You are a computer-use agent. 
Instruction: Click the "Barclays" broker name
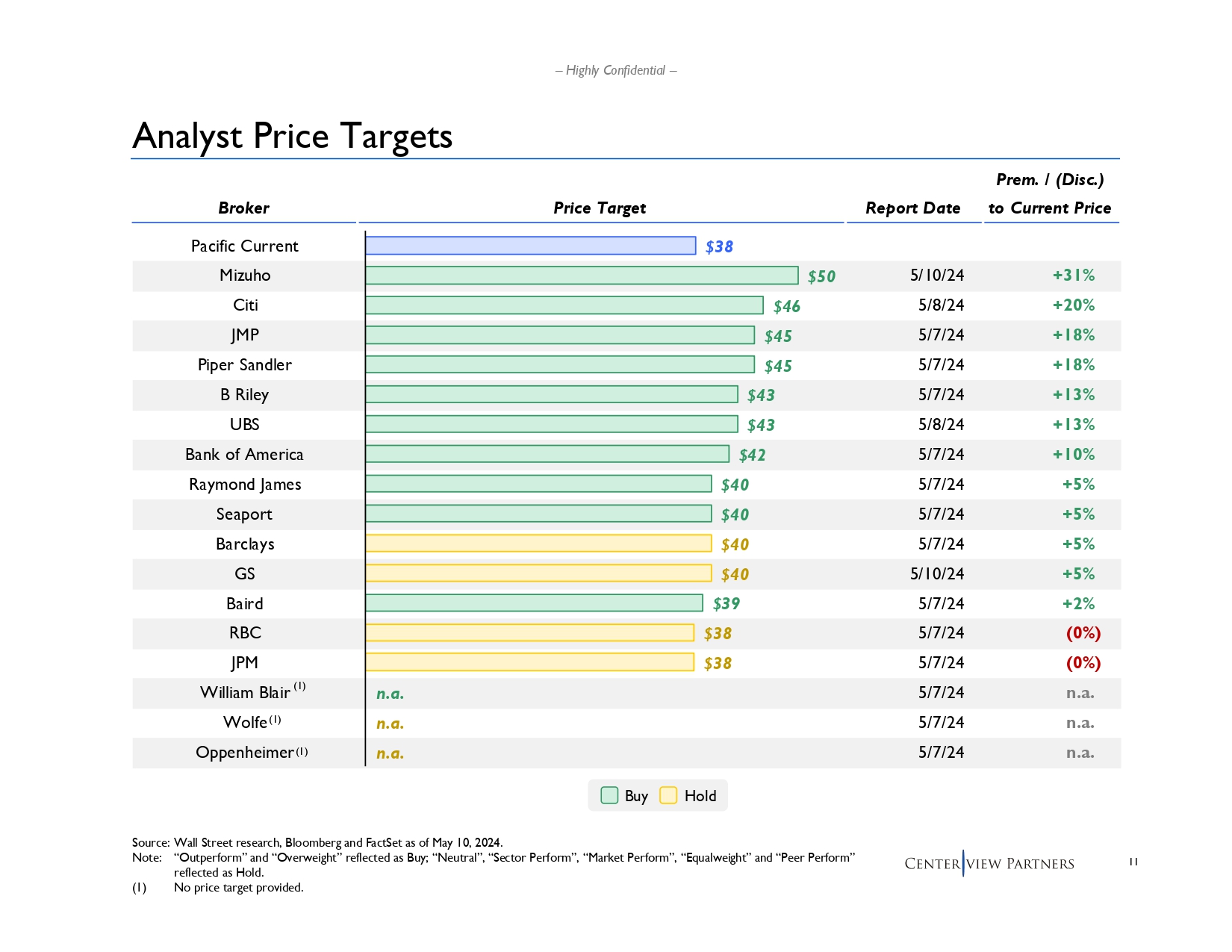[245, 544]
